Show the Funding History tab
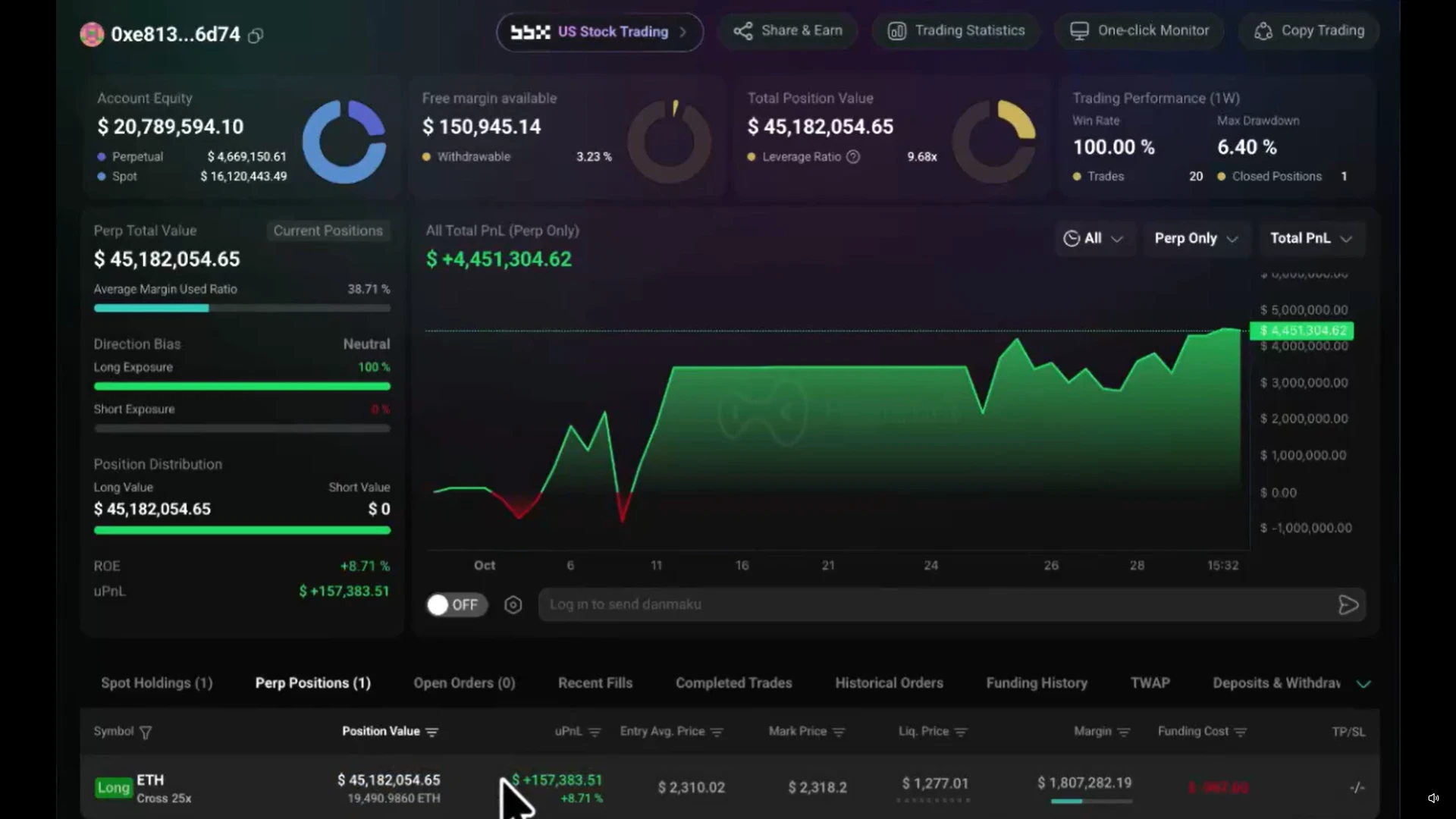The image size is (1456, 819). pyautogui.click(x=1037, y=683)
